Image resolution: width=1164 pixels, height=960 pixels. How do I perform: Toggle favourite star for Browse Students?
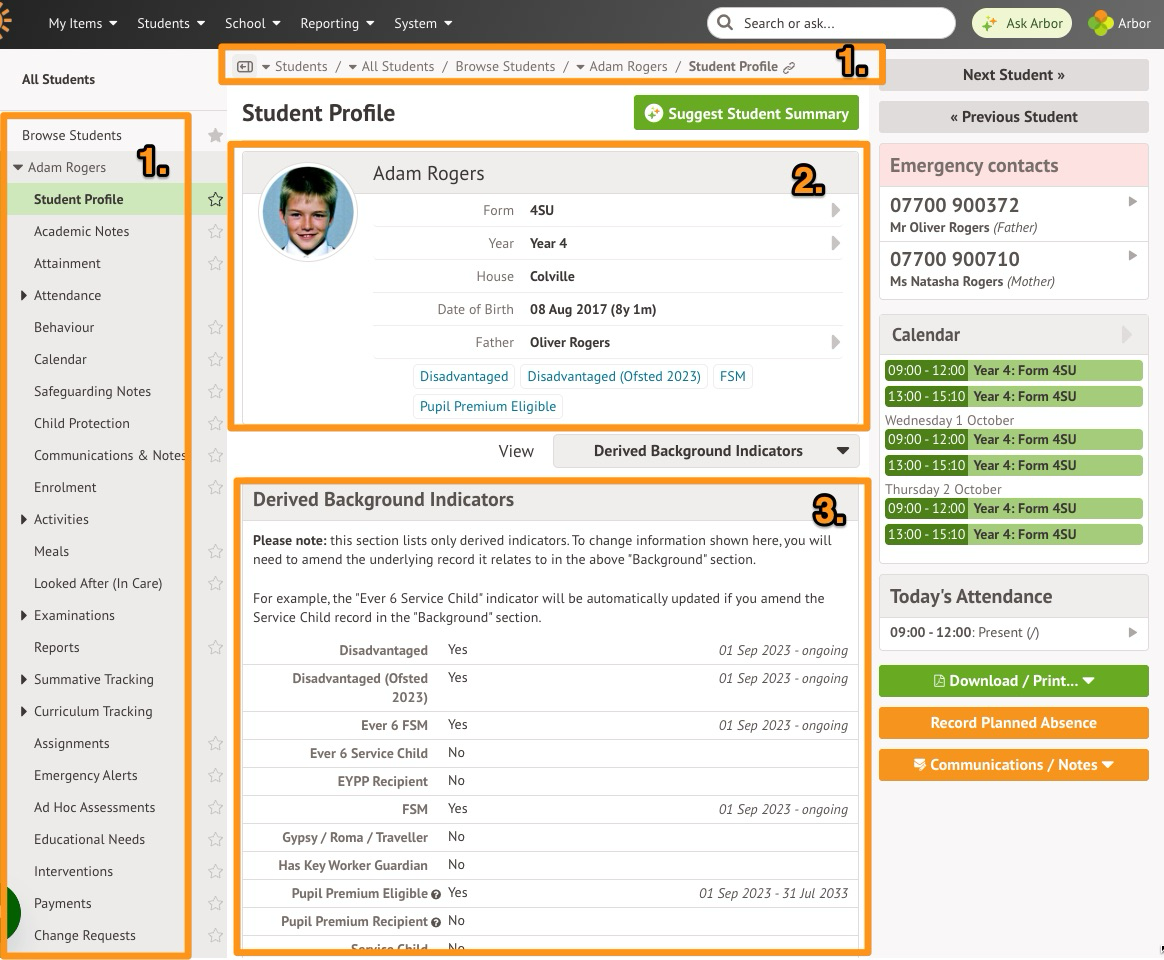click(x=214, y=135)
